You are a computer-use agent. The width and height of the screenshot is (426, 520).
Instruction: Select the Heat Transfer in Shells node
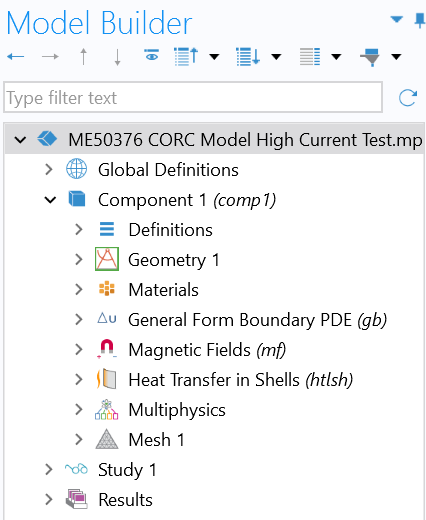(x=241, y=380)
